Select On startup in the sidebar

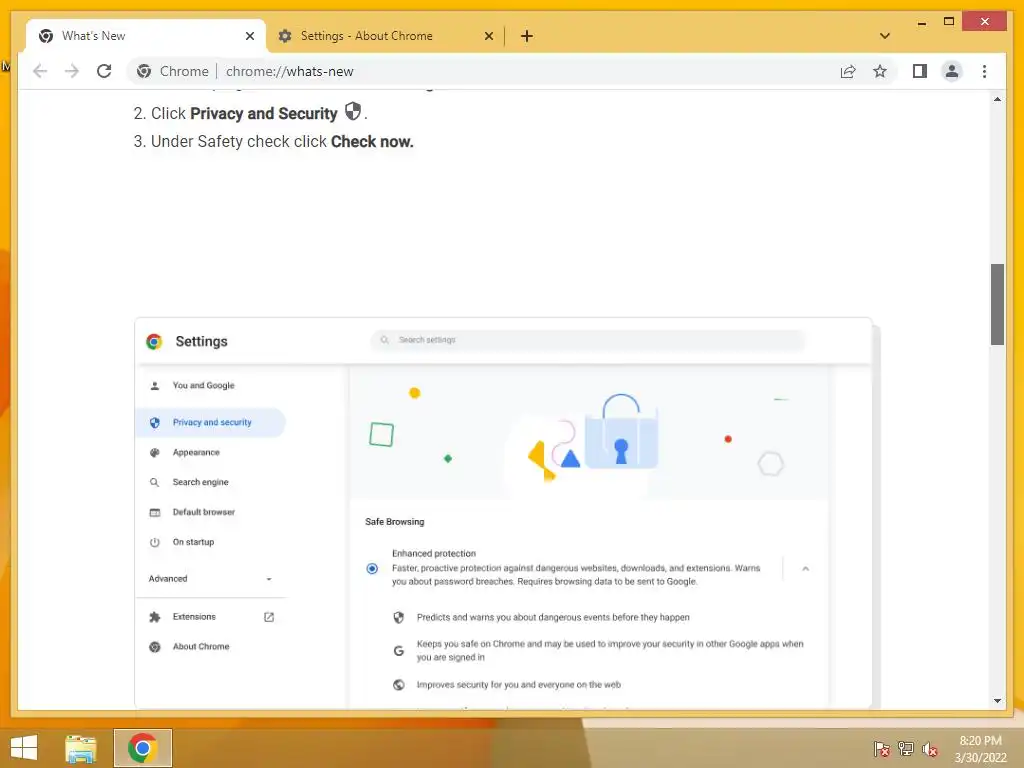coord(193,542)
